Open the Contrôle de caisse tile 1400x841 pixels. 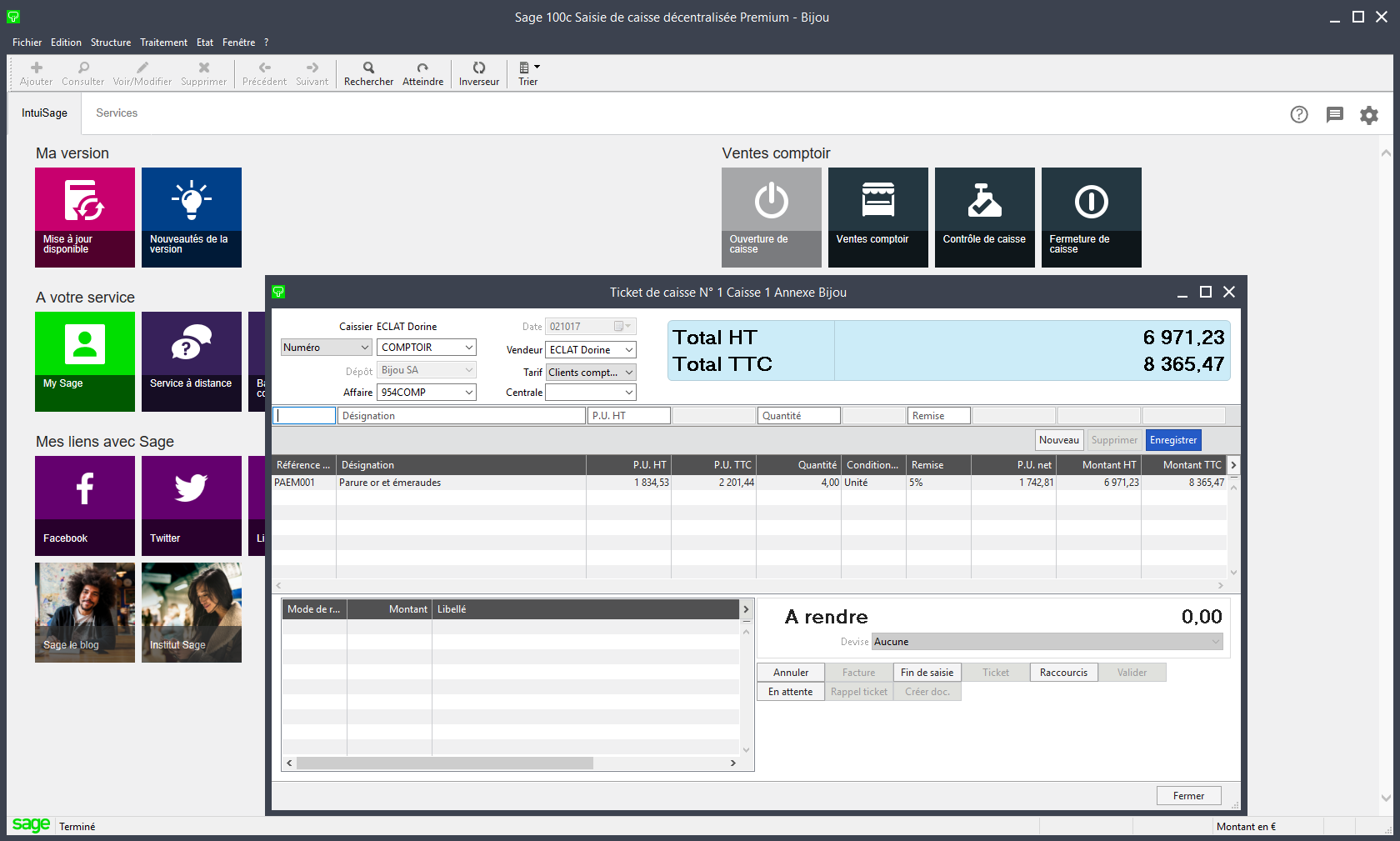click(985, 218)
